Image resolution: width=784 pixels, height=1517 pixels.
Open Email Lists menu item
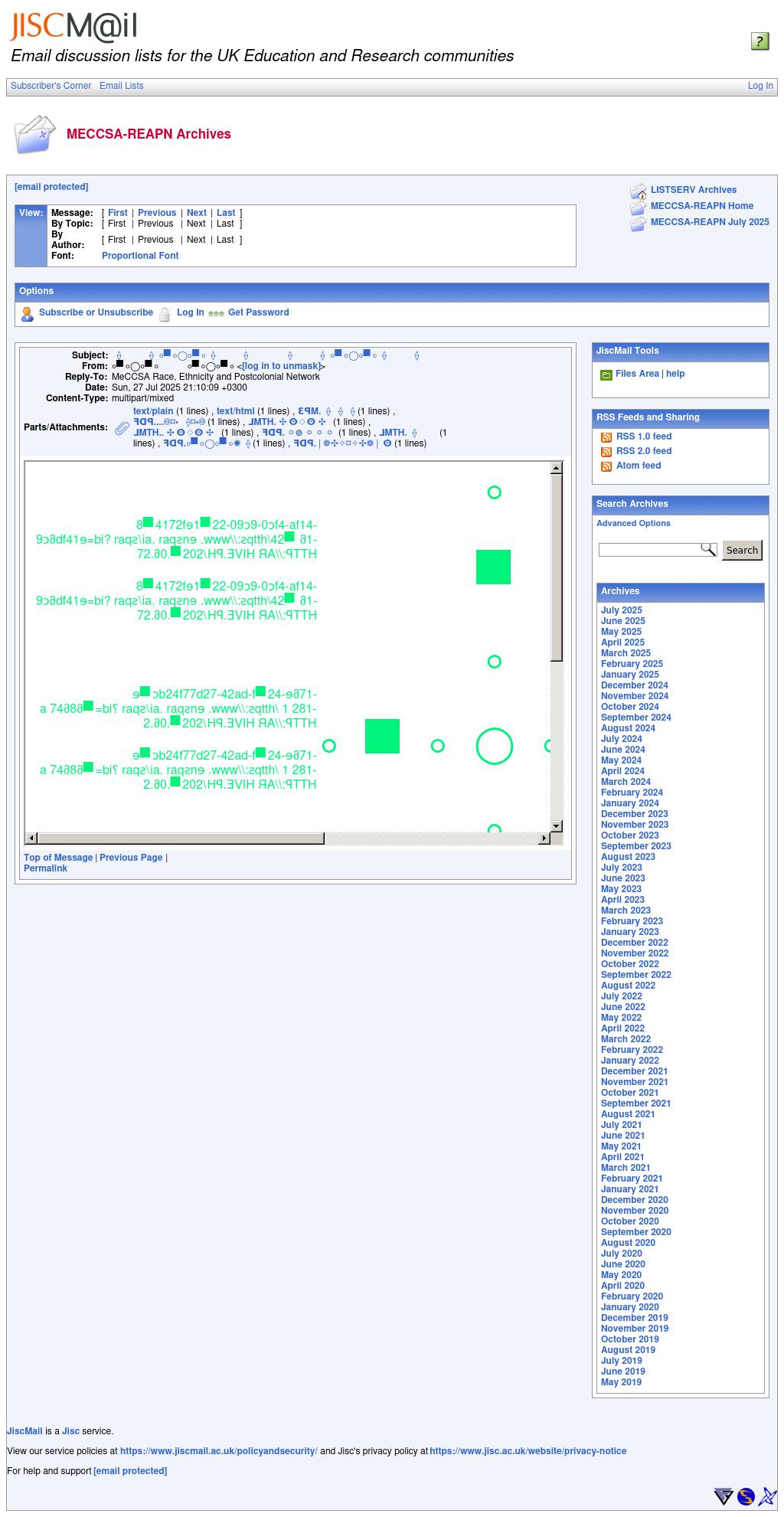click(x=121, y=86)
